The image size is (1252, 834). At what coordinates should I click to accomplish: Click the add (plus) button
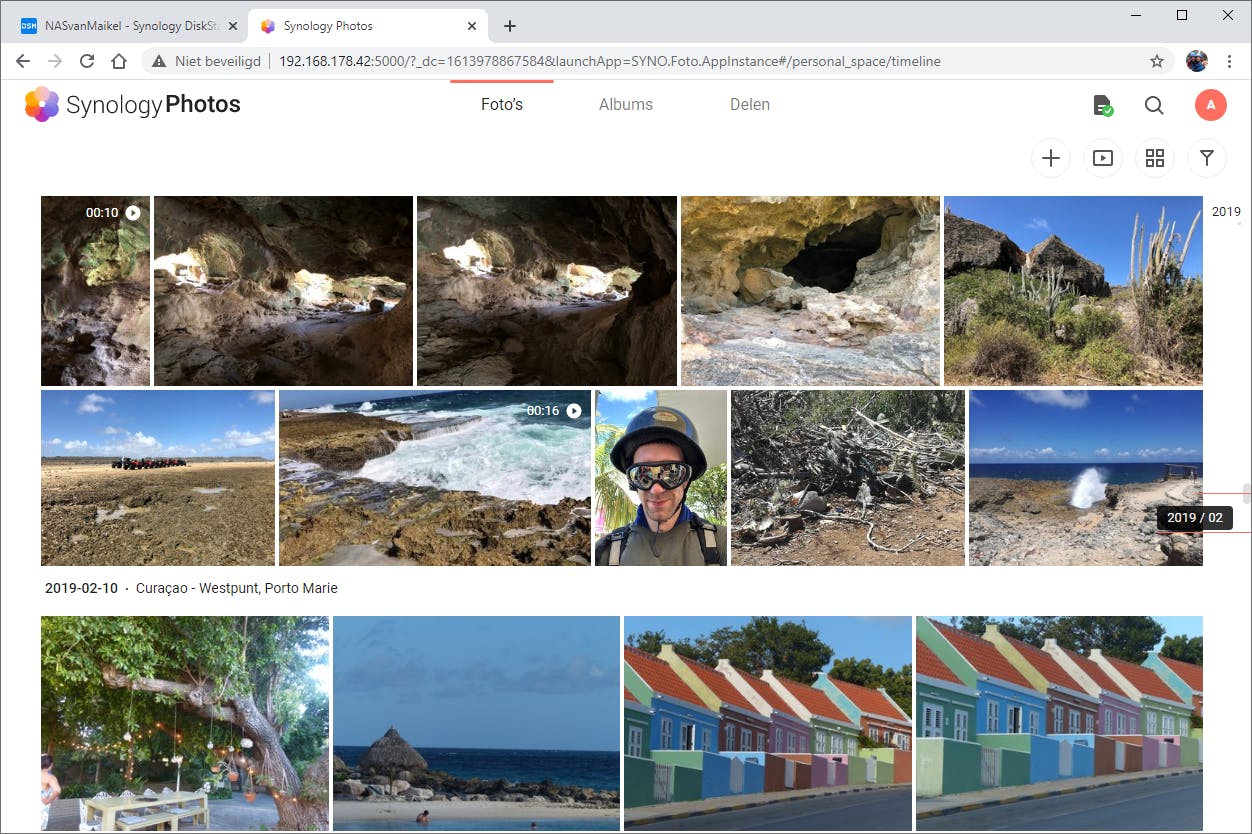pyautogui.click(x=1051, y=158)
